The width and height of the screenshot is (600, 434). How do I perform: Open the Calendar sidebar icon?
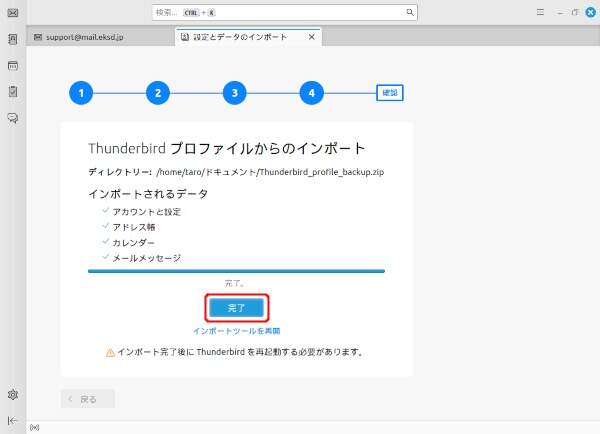coord(13,65)
